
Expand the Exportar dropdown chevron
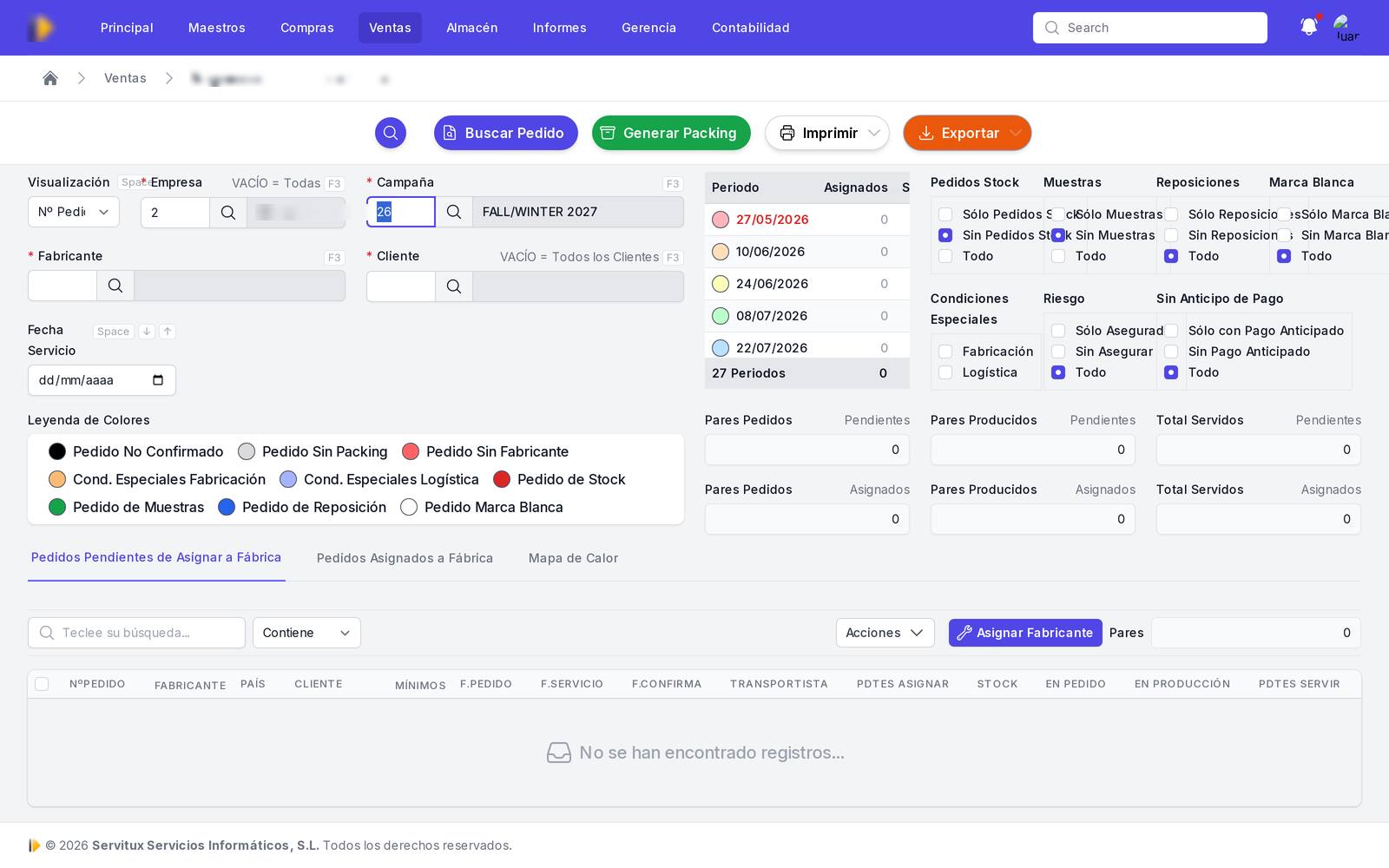(x=1016, y=133)
